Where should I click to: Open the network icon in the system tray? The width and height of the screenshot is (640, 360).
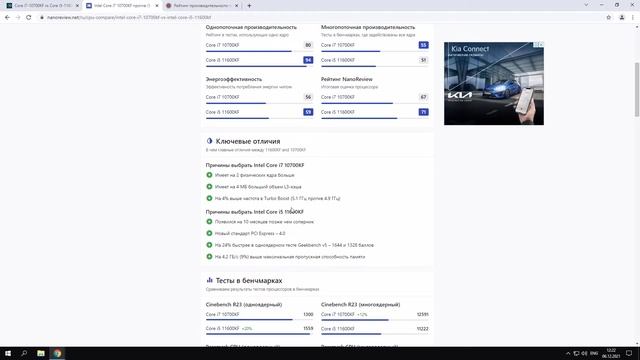[x=576, y=353]
